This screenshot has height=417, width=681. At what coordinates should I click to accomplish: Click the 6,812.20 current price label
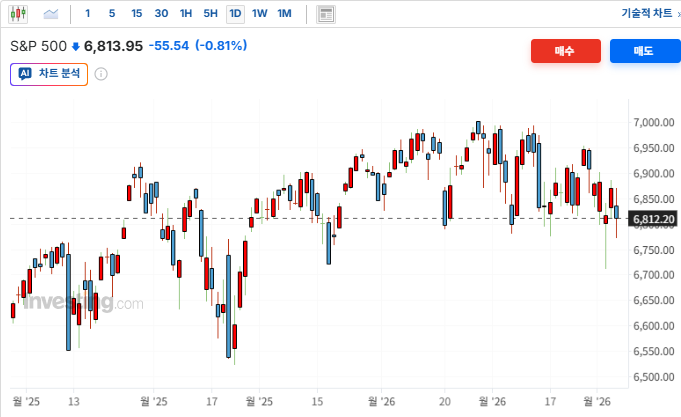654,219
